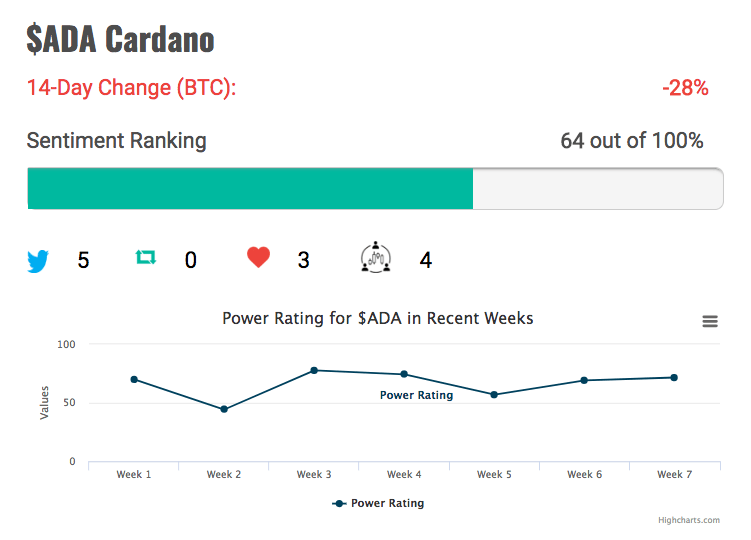Click the chart title text
Screen dimensions: 751x540
(377, 319)
